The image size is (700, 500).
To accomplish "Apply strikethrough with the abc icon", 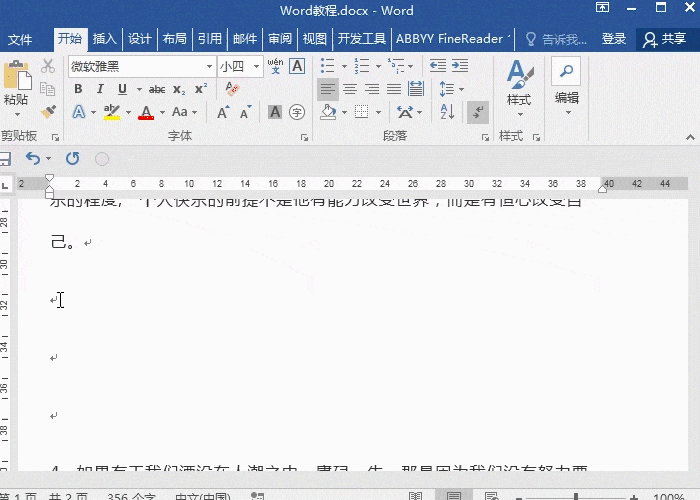I will tap(157, 89).
